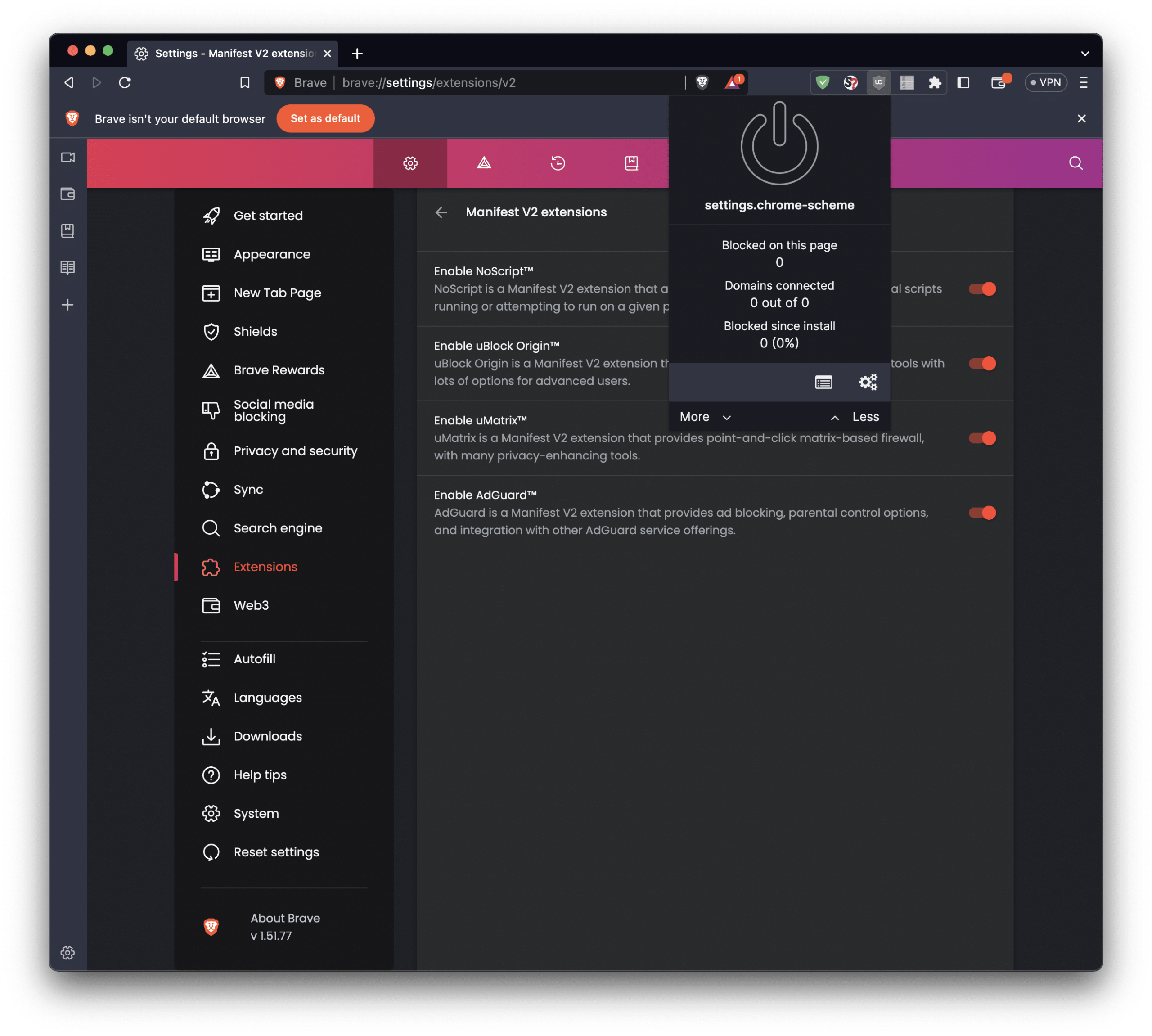The image size is (1152, 1036).
Task: Click the puzzle piece extensions icon
Action: (x=935, y=82)
